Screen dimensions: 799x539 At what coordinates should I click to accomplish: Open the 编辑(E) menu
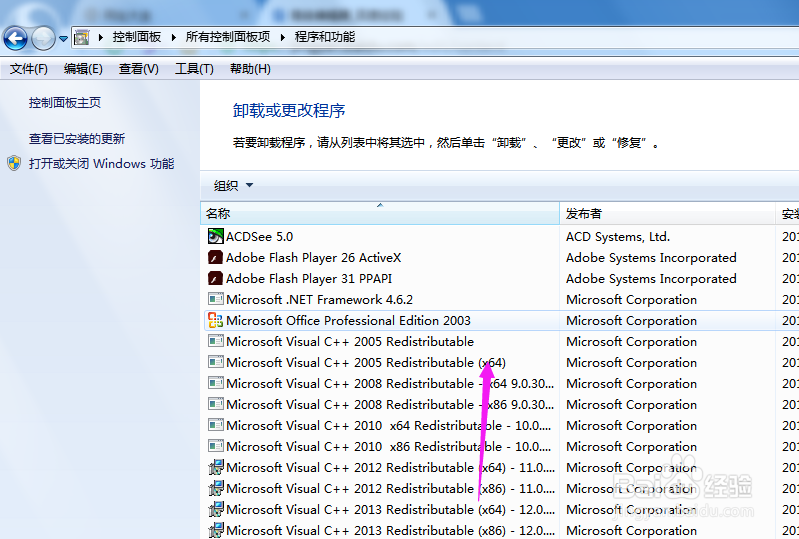tap(83, 69)
